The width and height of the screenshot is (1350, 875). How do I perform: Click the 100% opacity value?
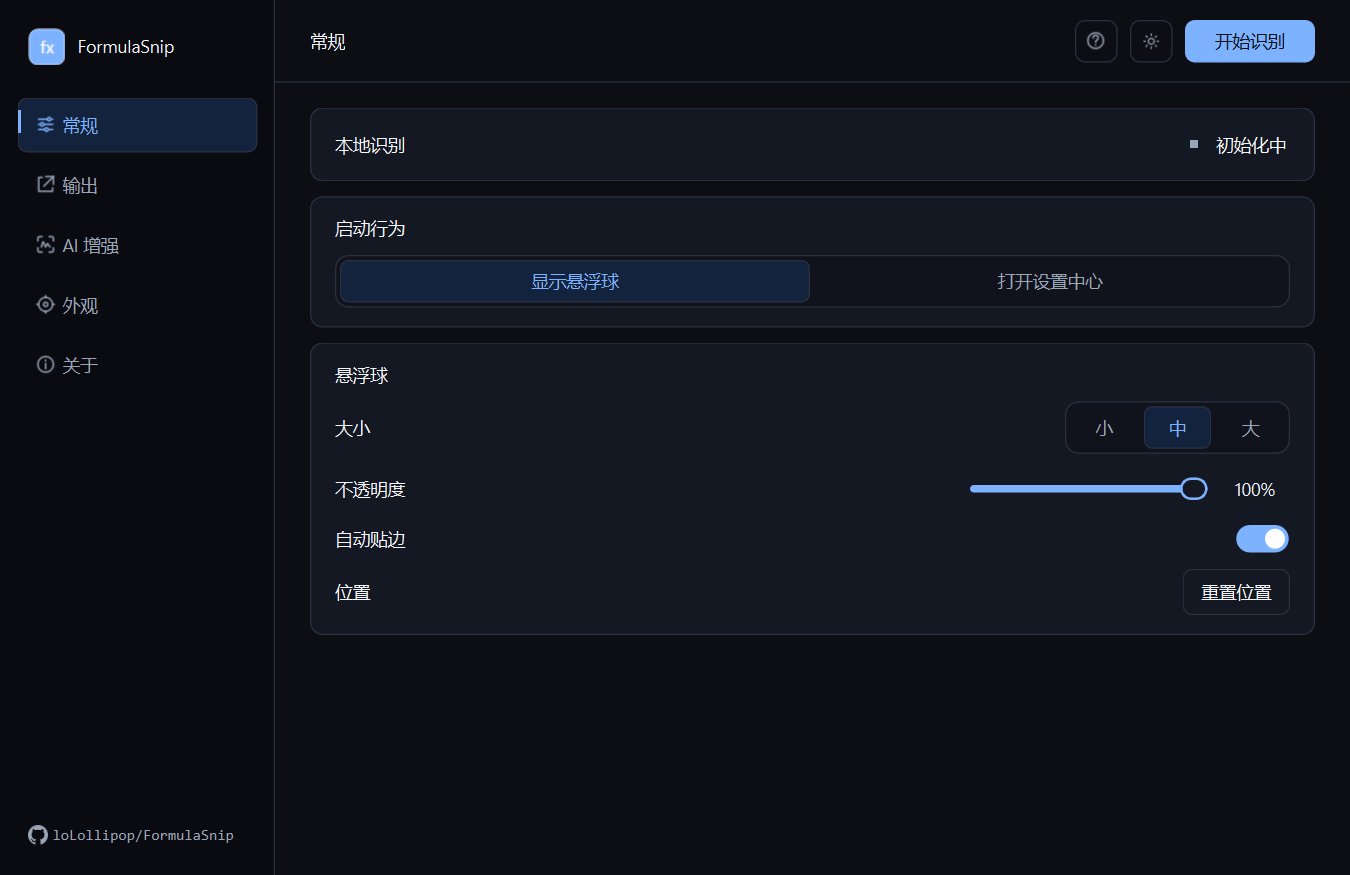tap(1255, 490)
